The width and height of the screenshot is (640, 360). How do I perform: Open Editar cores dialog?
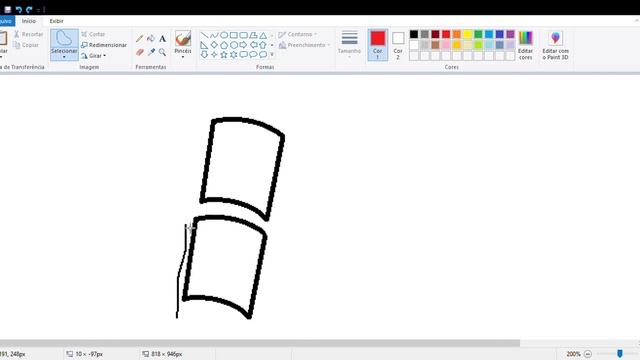pyautogui.click(x=525, y=45)
